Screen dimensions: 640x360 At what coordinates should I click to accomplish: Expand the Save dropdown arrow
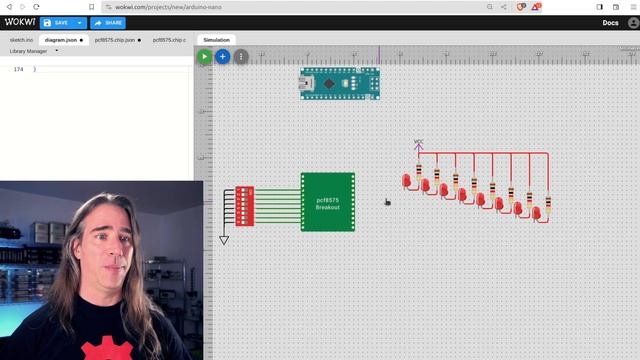pos(80,23)
